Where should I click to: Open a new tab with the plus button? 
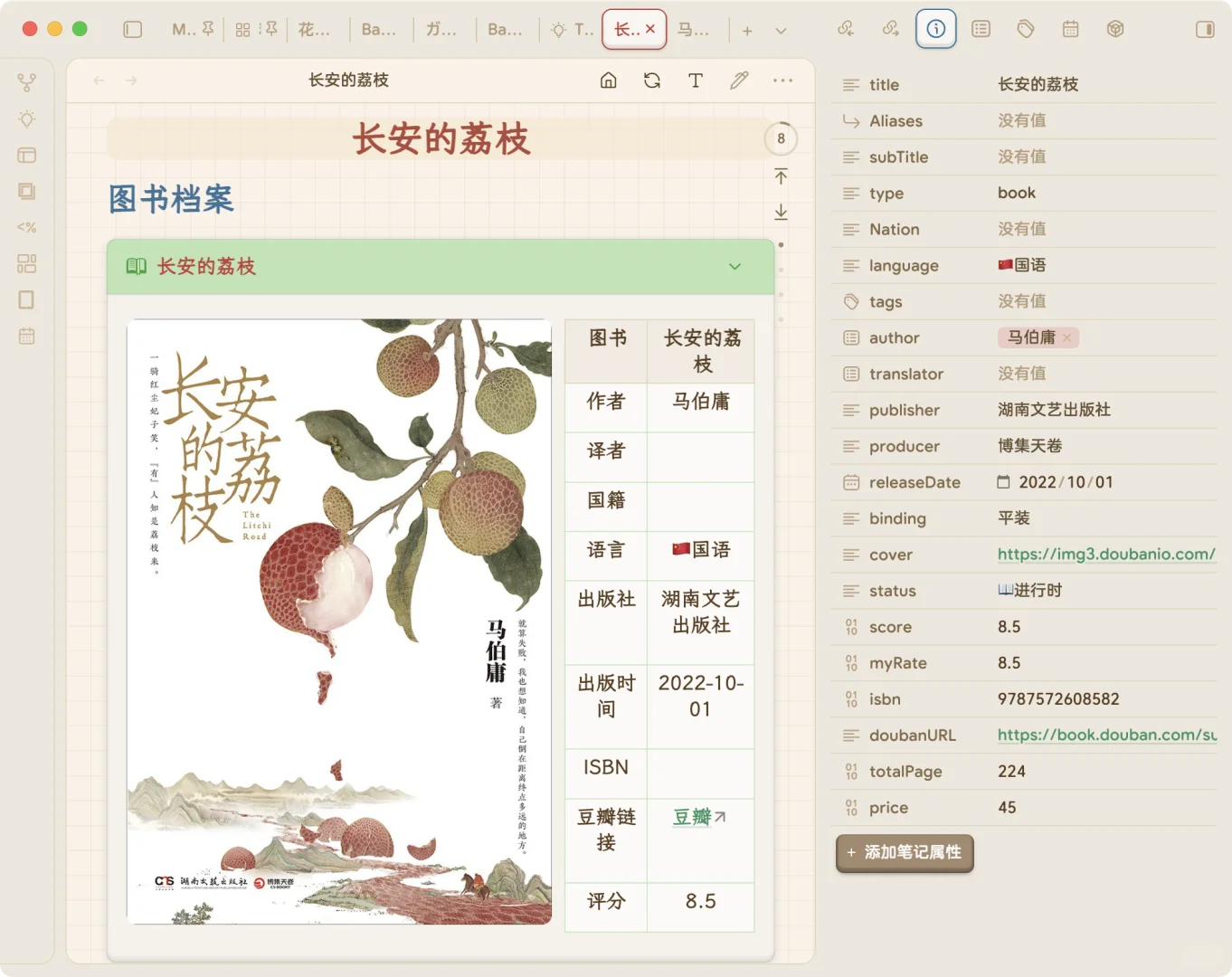point(747,31)
